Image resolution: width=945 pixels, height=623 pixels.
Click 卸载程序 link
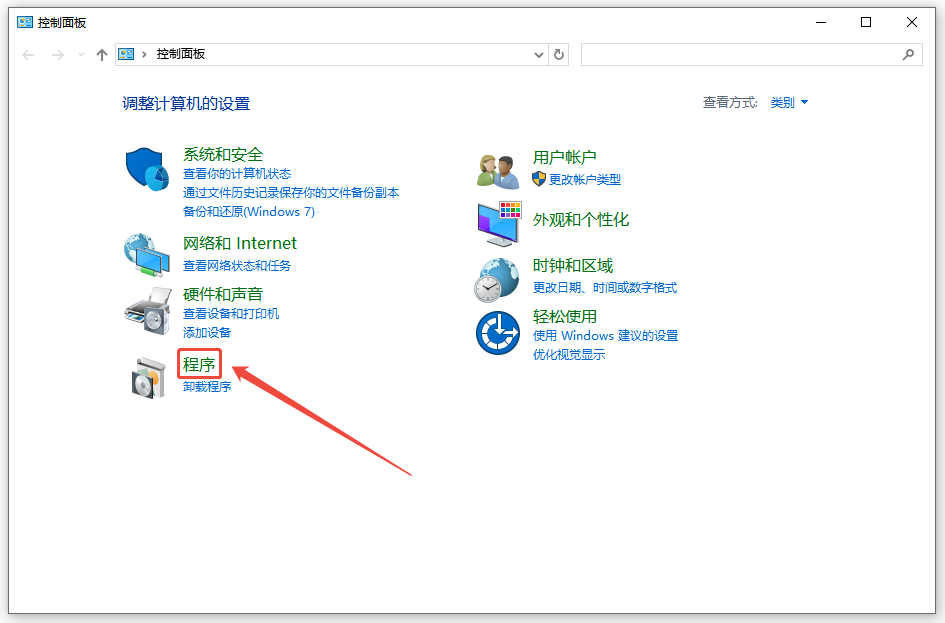tap(207, 387)
